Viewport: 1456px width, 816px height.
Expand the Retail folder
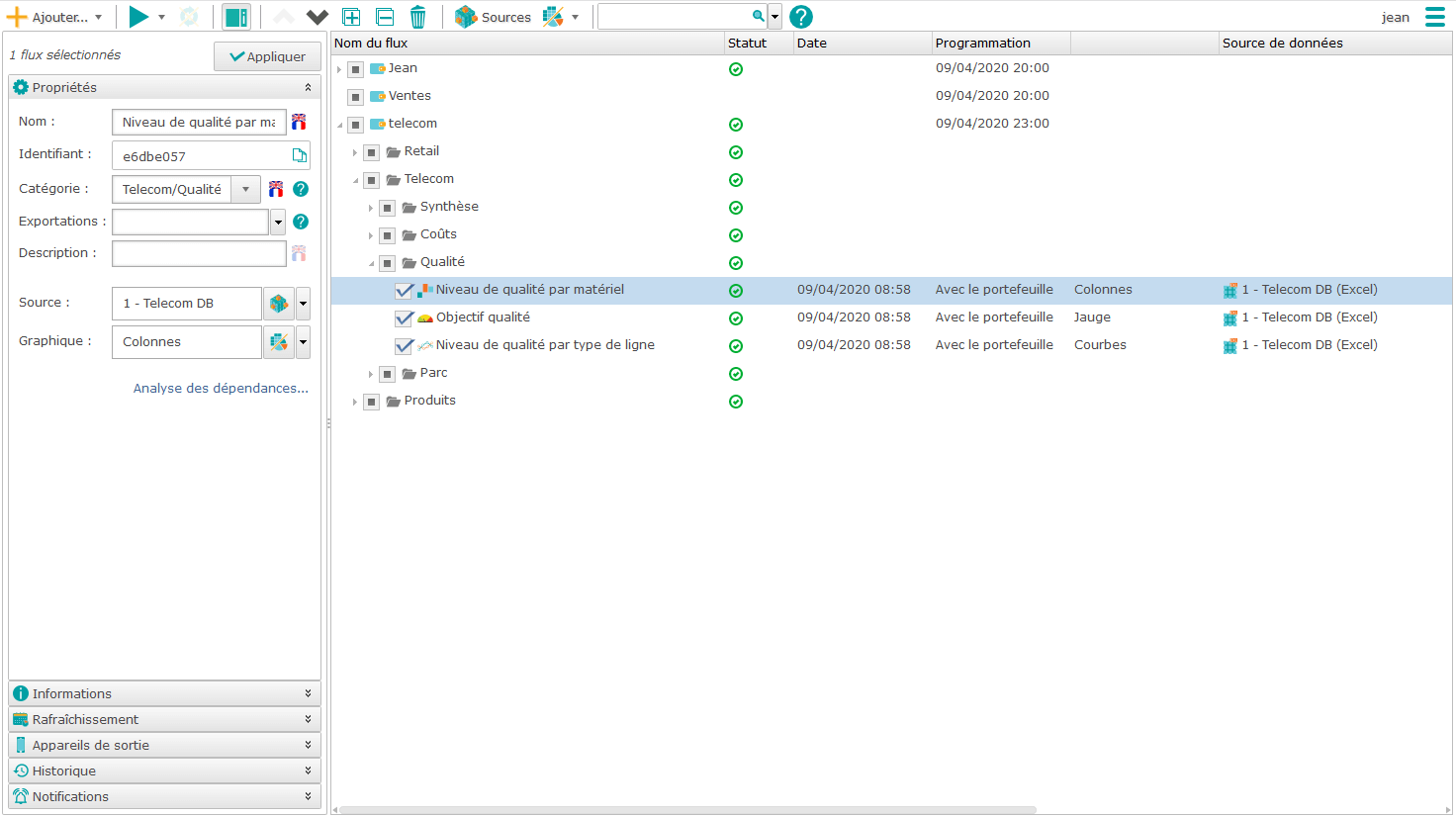(355, 152)
